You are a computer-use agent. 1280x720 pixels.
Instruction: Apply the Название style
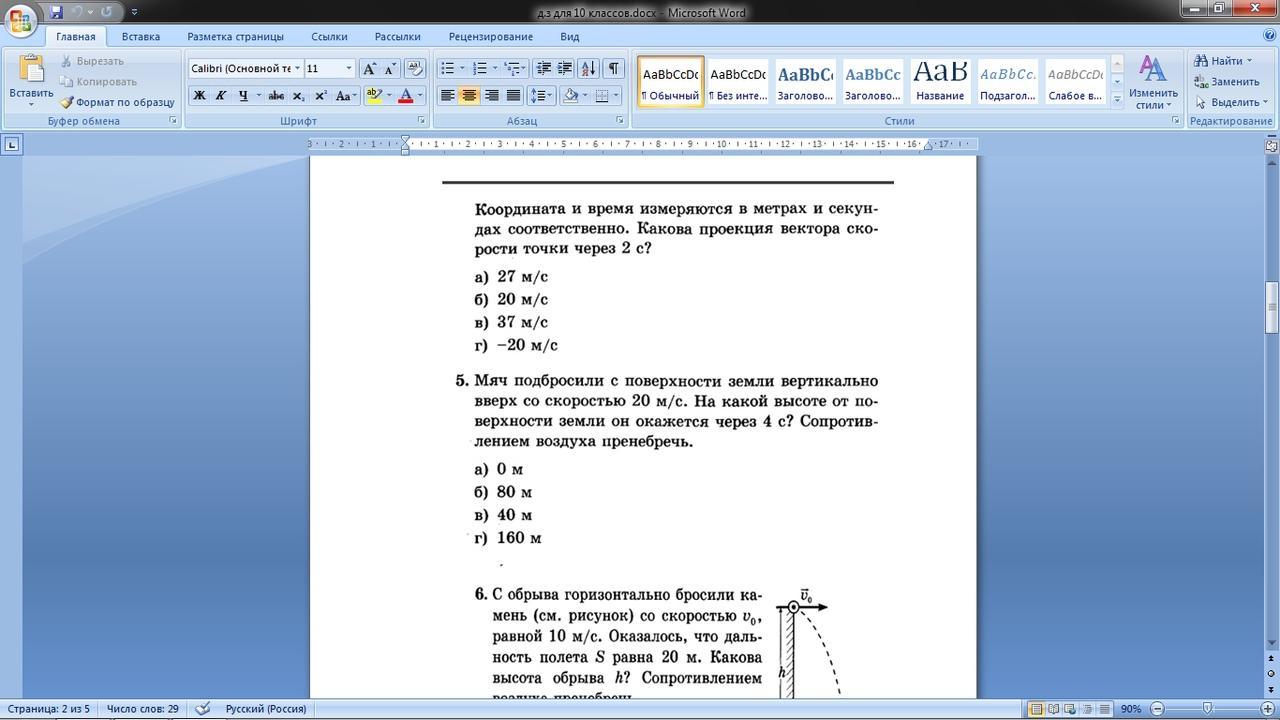click(940, 82)
